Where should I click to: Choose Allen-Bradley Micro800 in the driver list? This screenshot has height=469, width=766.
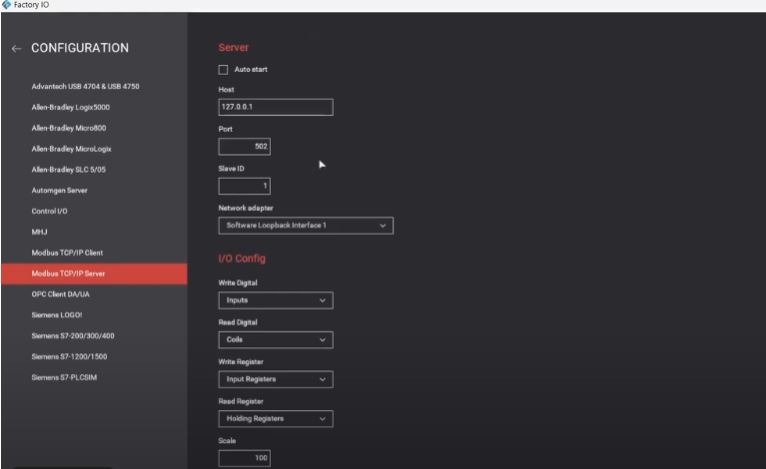pyautogui.click(x=68, y=128)
